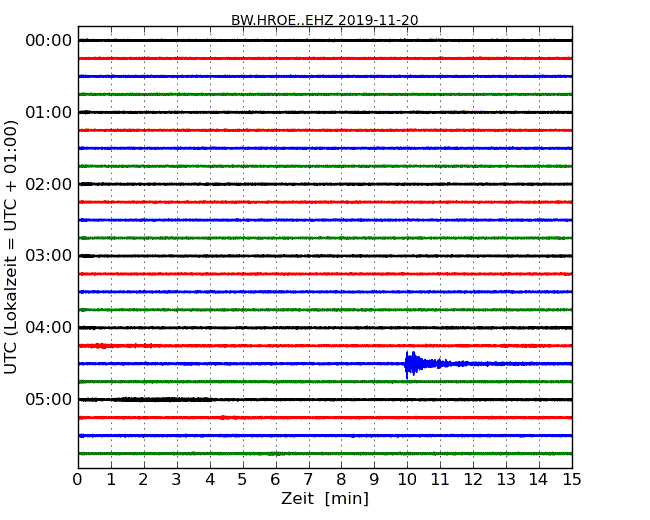The image size is (650, 520).
Task: Click the x-axis tick label 15
Action: pos(572,480)
